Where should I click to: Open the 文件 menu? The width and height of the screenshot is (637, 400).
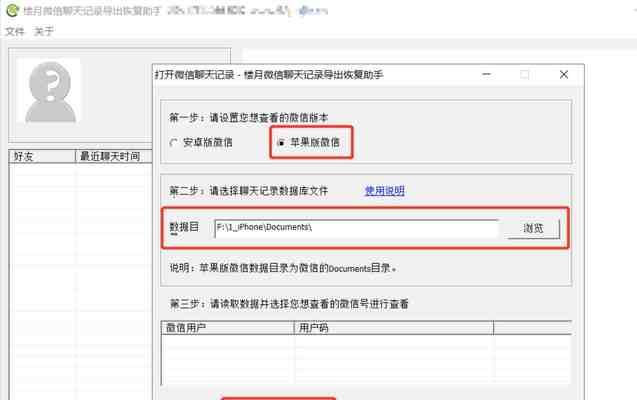tap(15, 31)
